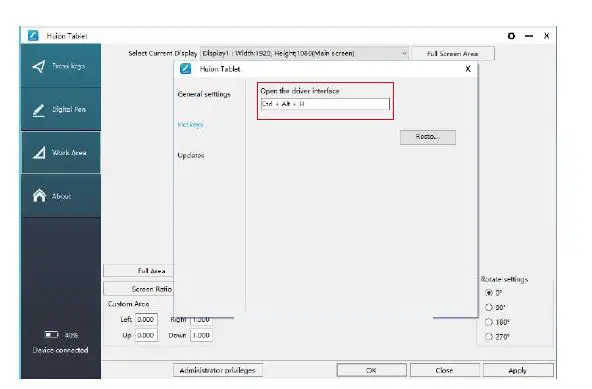This screenshot has width=592, height=389.
Task: Minimize the main Huion Tablet window
Action: (x=529, y=36)
